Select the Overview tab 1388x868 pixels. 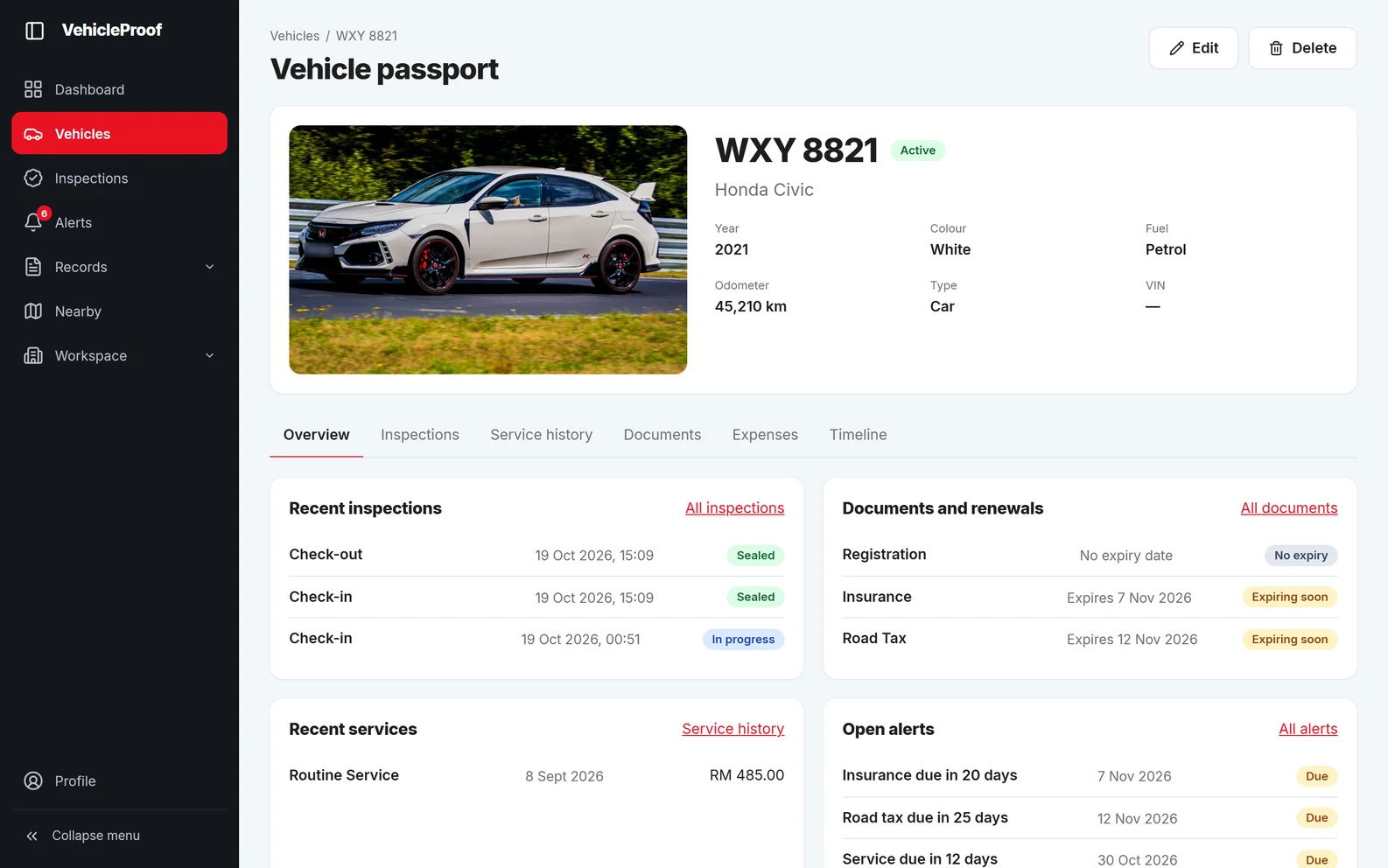click(317, 435)
